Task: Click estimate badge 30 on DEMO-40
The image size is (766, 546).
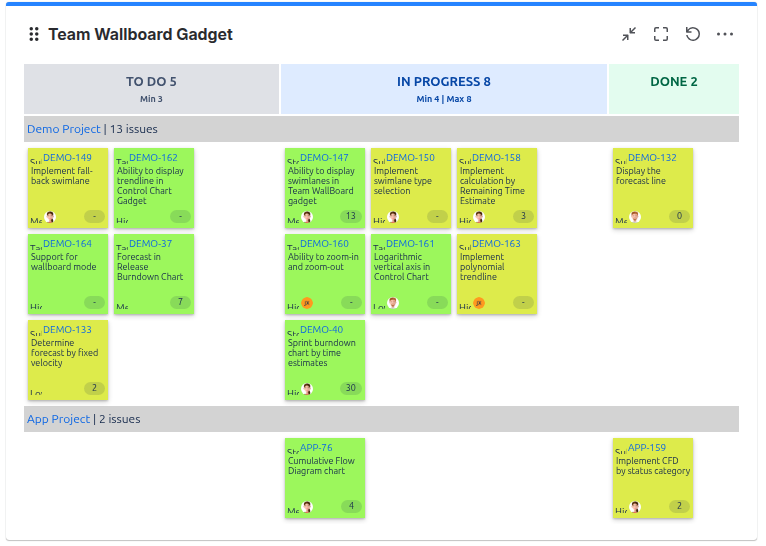Action: coord(351,388)
